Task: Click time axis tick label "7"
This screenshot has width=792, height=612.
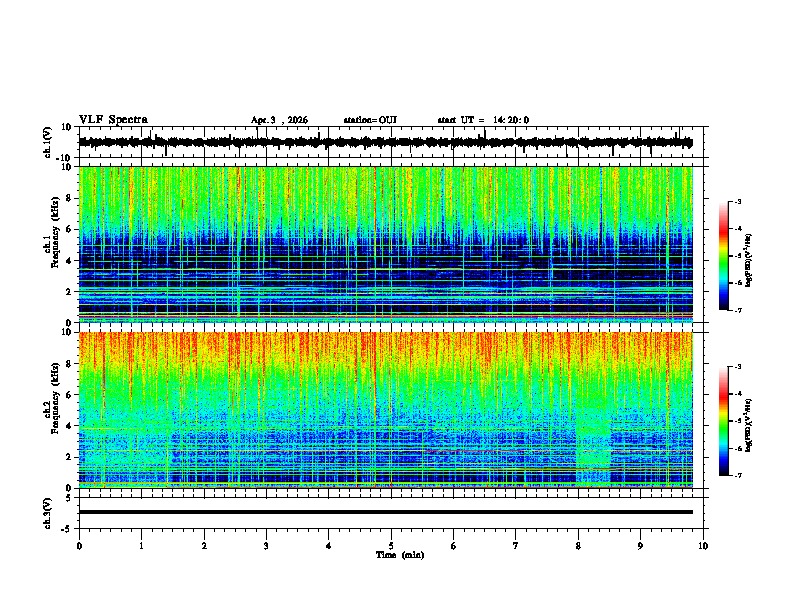Action: point(516,546)
